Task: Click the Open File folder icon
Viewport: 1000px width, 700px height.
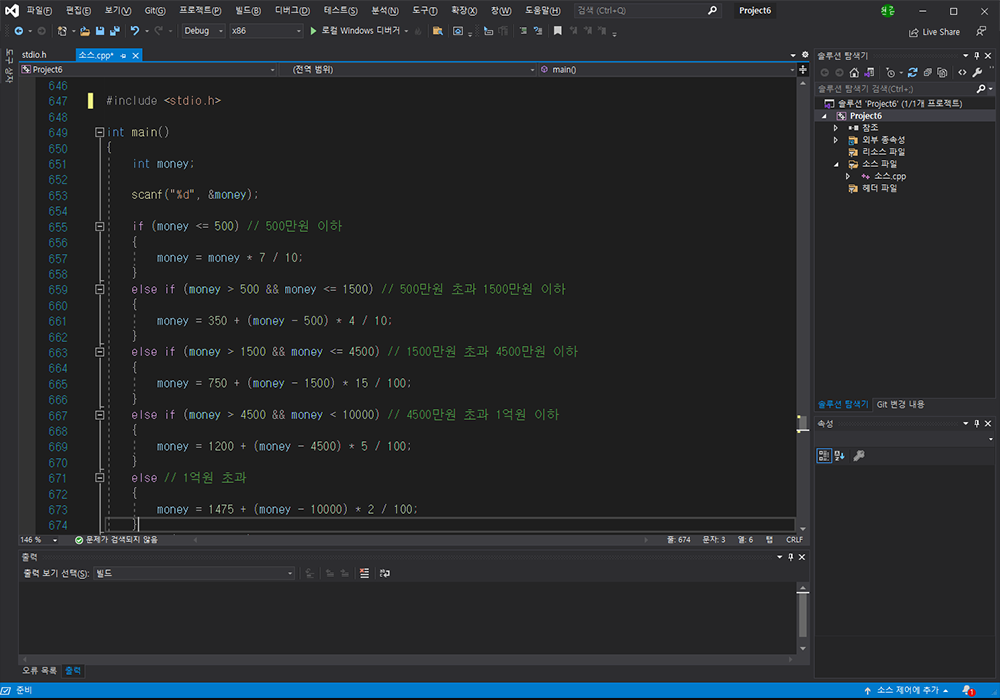Action: click(x=85, y=31)
